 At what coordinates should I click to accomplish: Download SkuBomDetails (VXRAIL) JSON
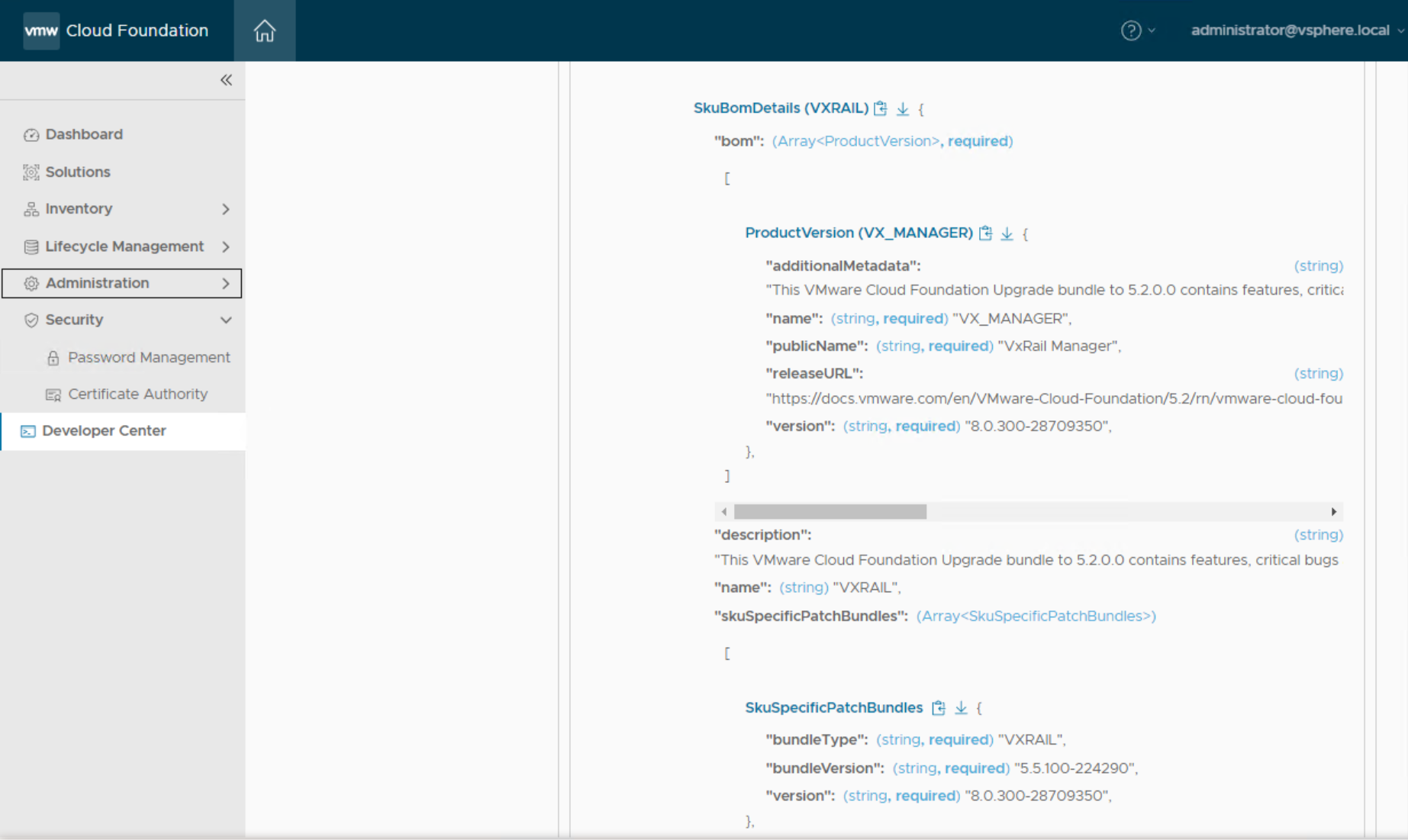click(903, 108)
